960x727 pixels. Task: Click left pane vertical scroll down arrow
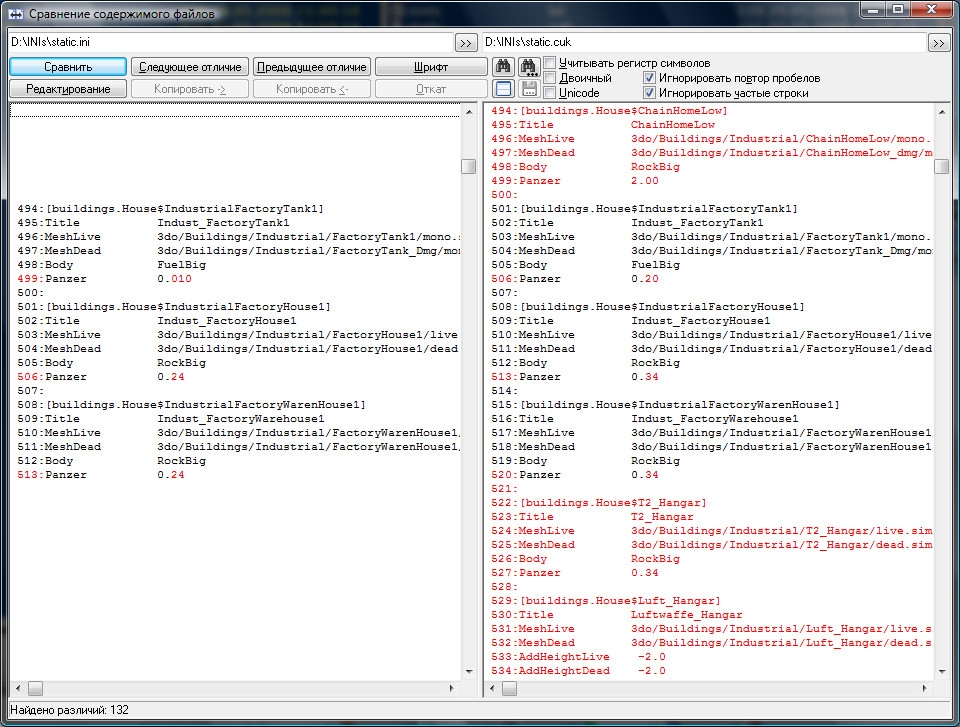pos(469,672)
